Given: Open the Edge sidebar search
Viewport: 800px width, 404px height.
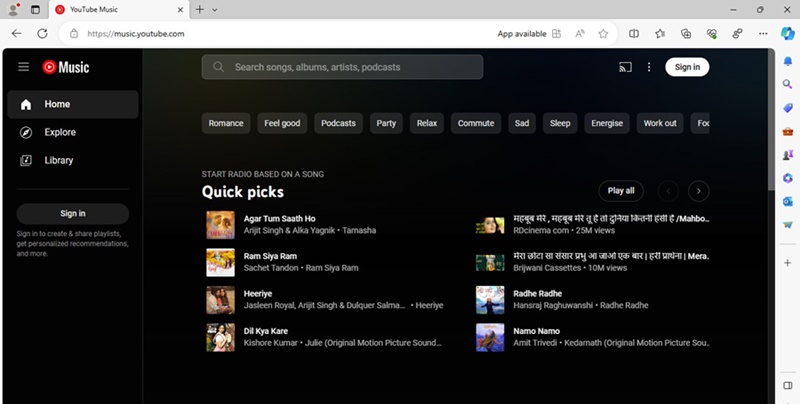Looking at the screenshot, I should click(x=788, y=84).
